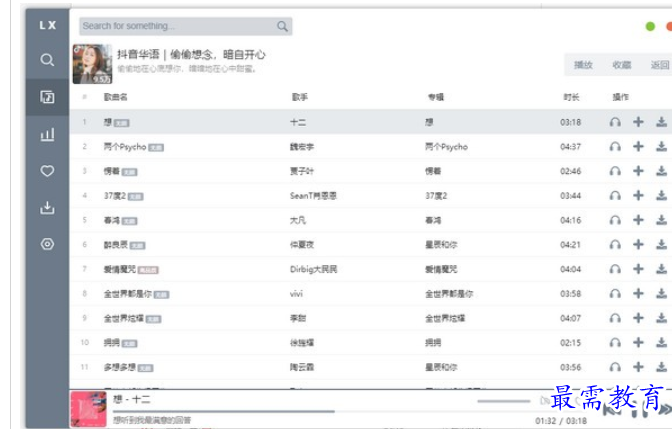Click the now-playing album art thumbnail
Screen dimensions: 672x429
coord(88,409)
